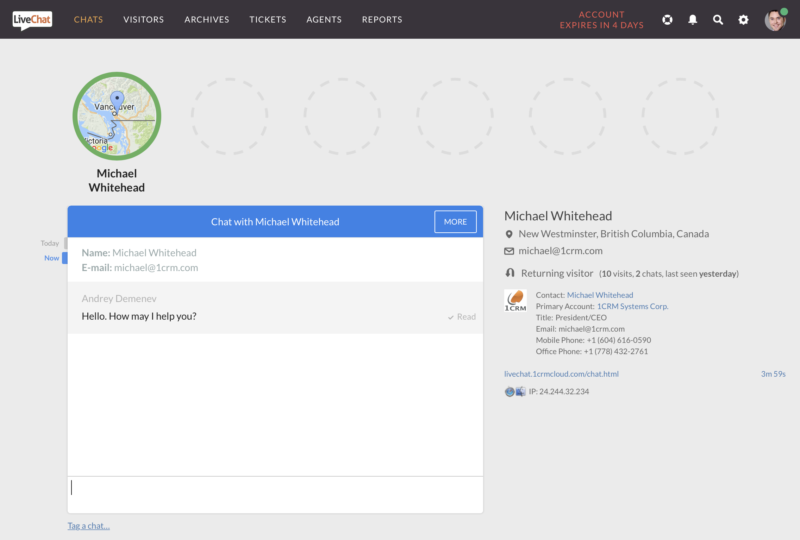Image resolution: width=800 pixels, height=540 pixels.
Task: Open the Agents section
Action: [x=324, y=20]
